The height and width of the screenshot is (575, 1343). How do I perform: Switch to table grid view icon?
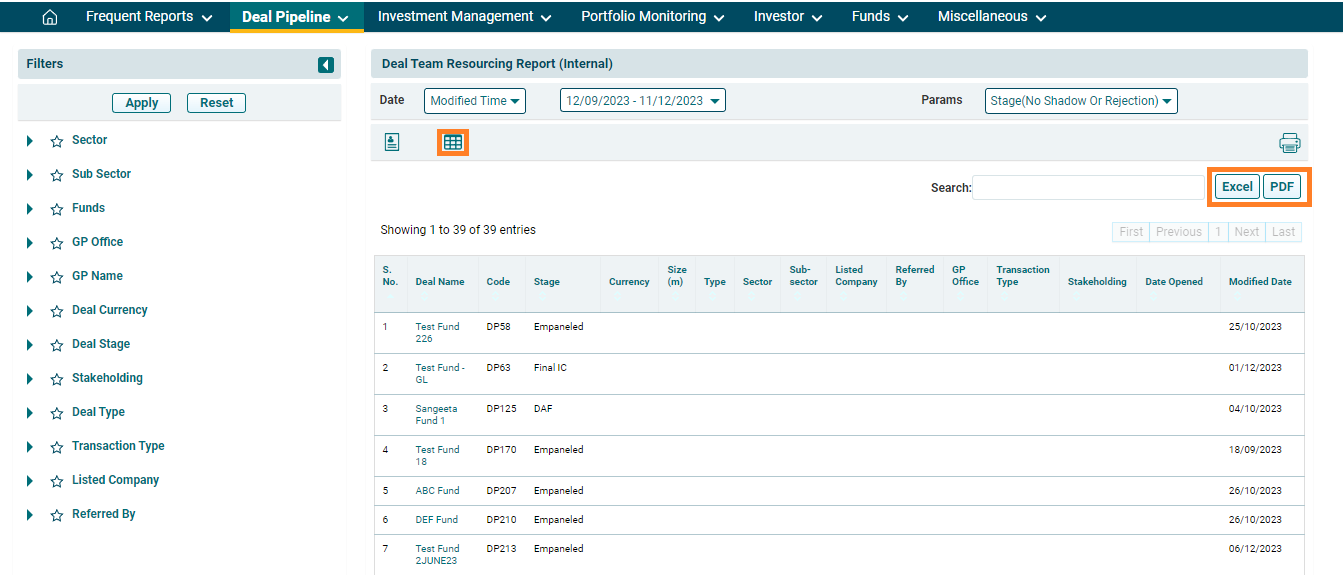pyautogui.click(x=453, y=143)
